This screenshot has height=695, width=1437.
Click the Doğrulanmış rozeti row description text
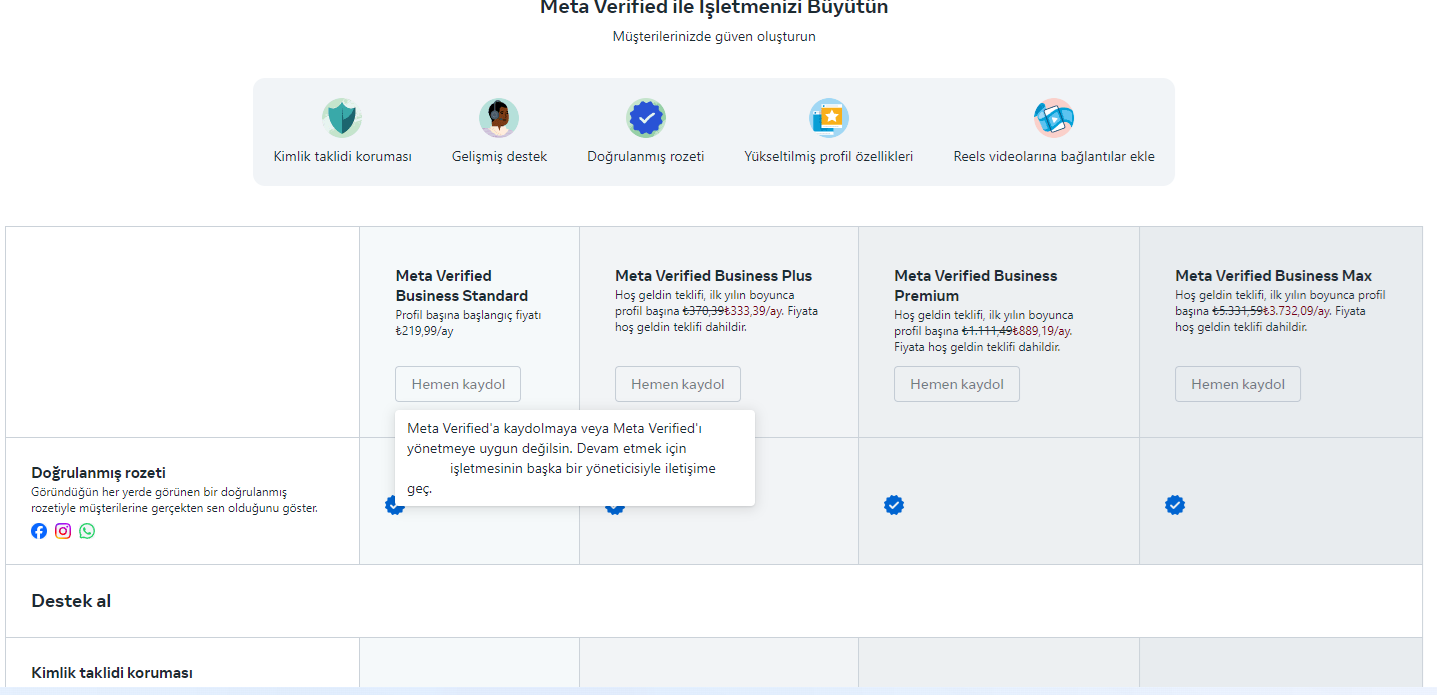coord(175,500)
